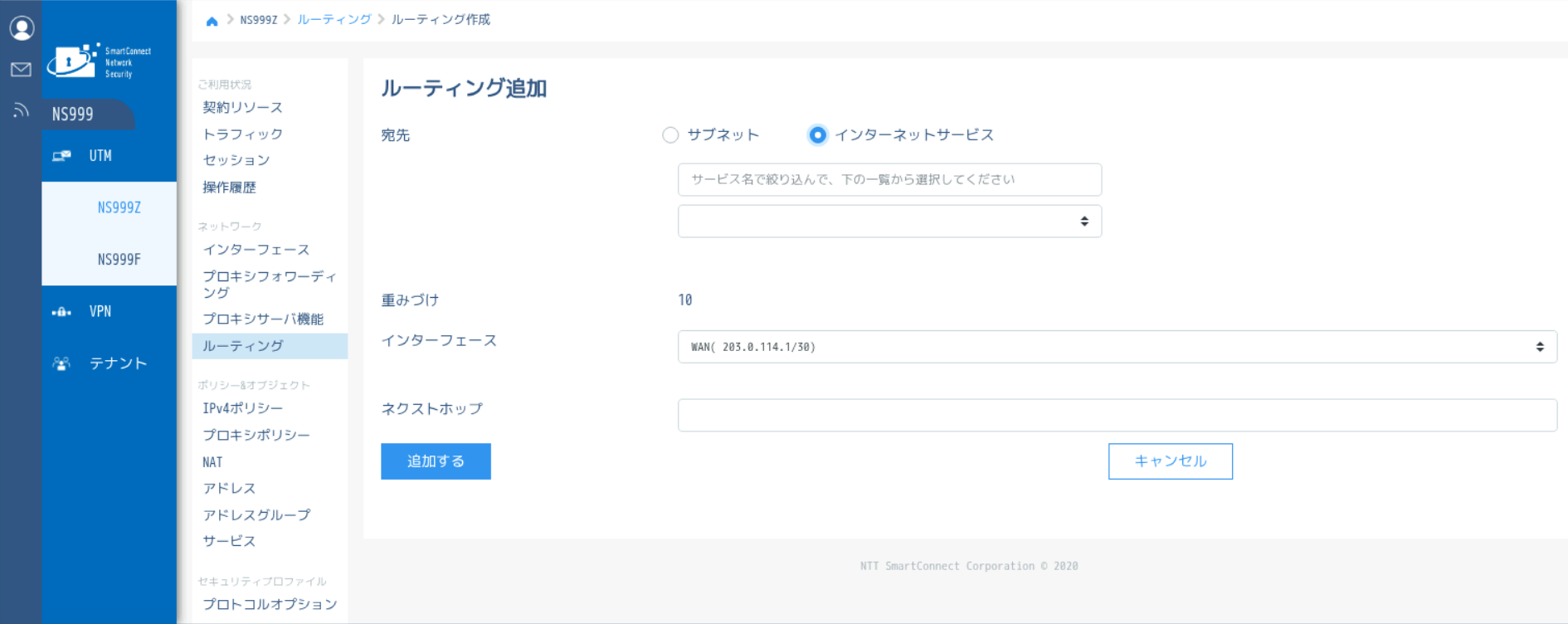The image size is (1568, 624).
Task: Open the user account profile icon
Action: [x=22, y=28]
